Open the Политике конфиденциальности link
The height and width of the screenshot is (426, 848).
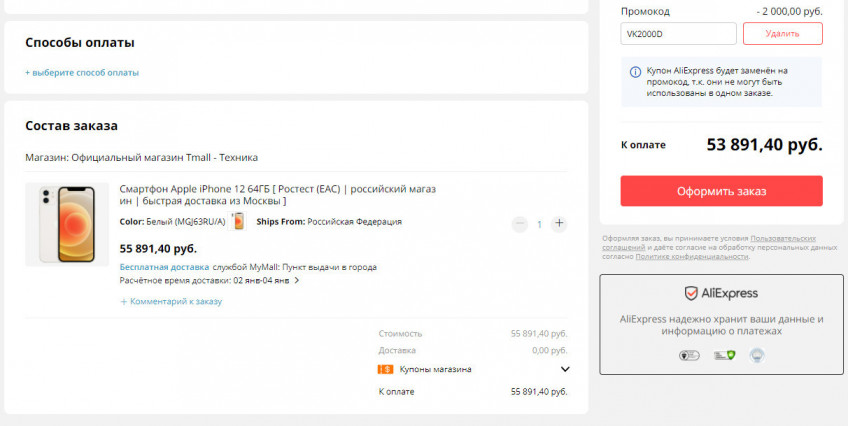click(x=691, y=257)
